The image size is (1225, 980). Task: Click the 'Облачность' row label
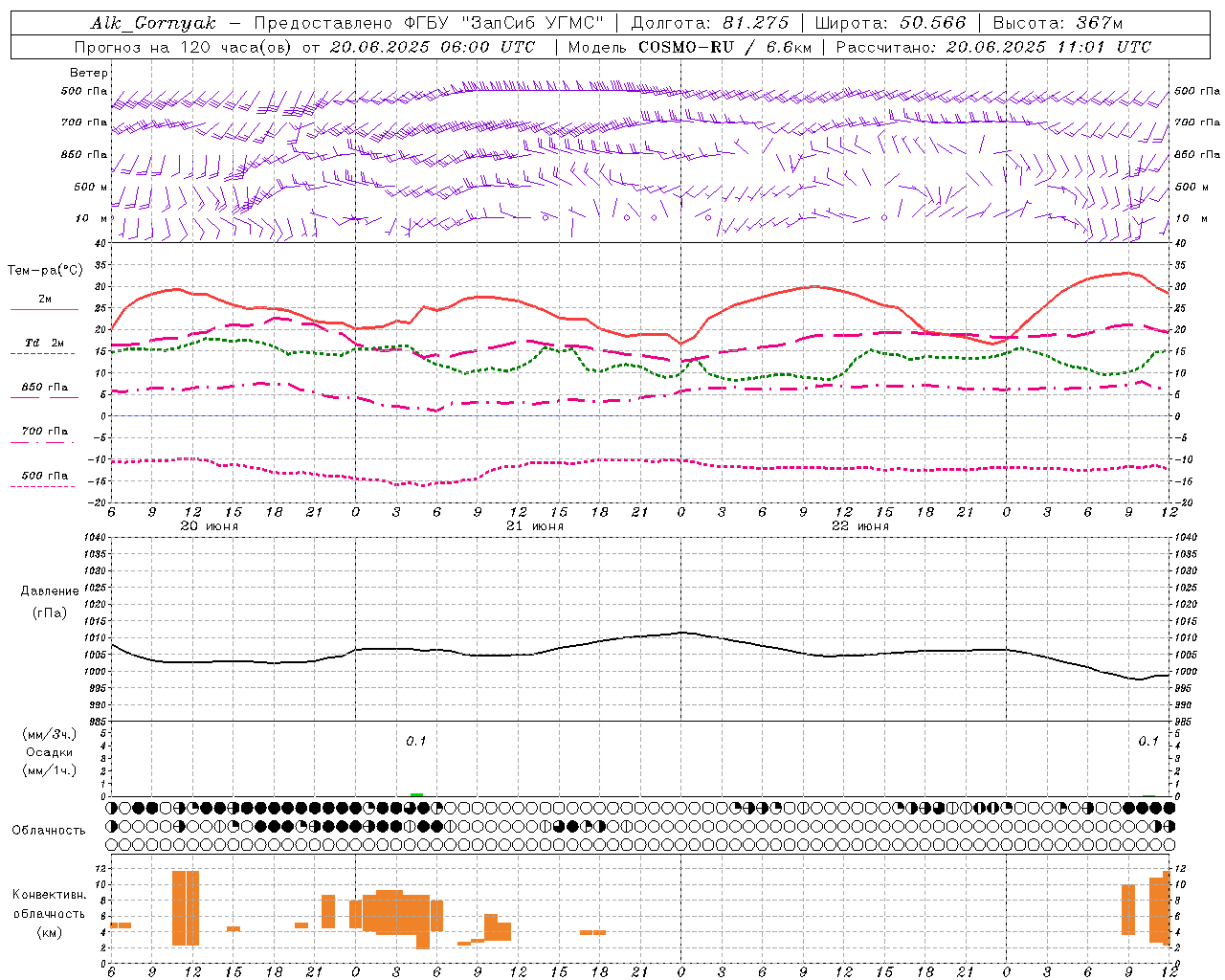[49, 831]
